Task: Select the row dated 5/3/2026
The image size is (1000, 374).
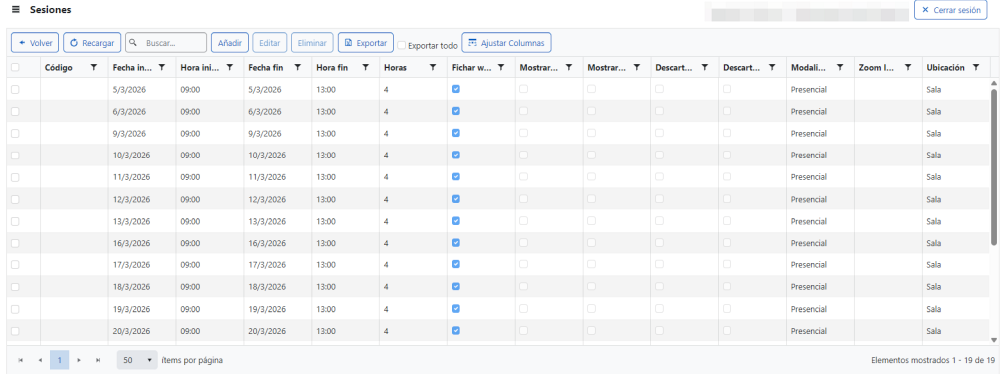Action: pyautogui.click(x=15, y=89)
